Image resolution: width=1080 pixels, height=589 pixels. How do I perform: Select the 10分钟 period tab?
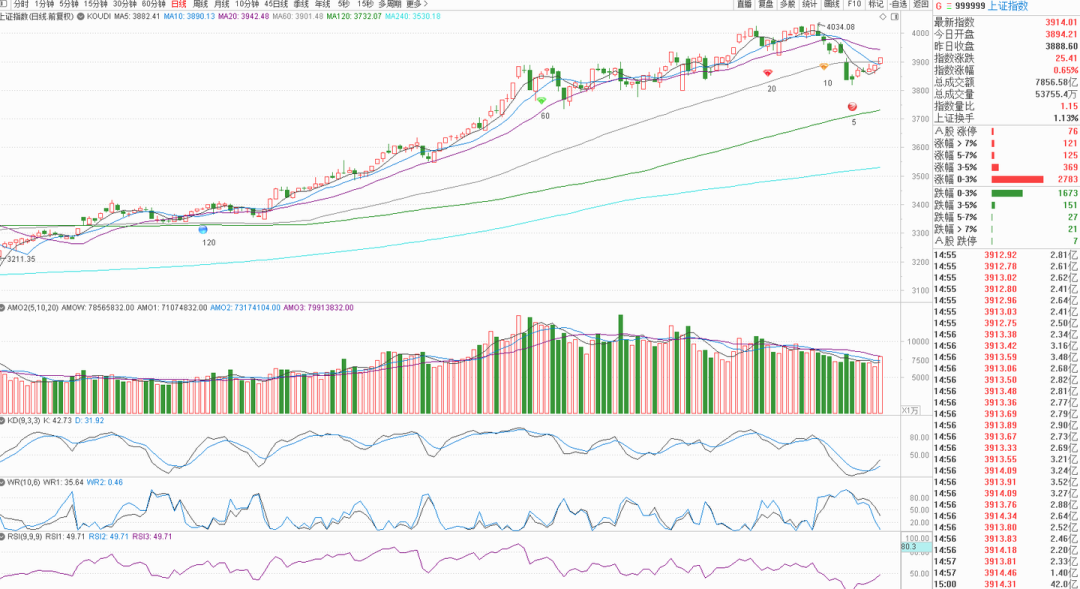(247, 4)
